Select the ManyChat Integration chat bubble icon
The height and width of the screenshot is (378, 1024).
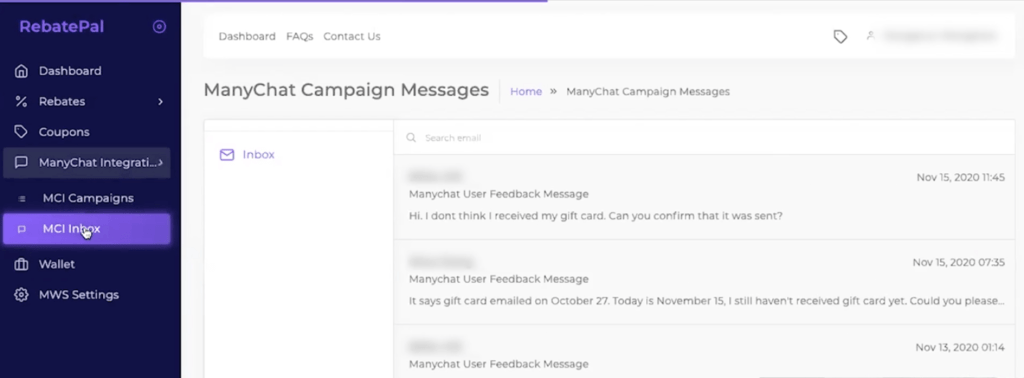coord(21,163)
